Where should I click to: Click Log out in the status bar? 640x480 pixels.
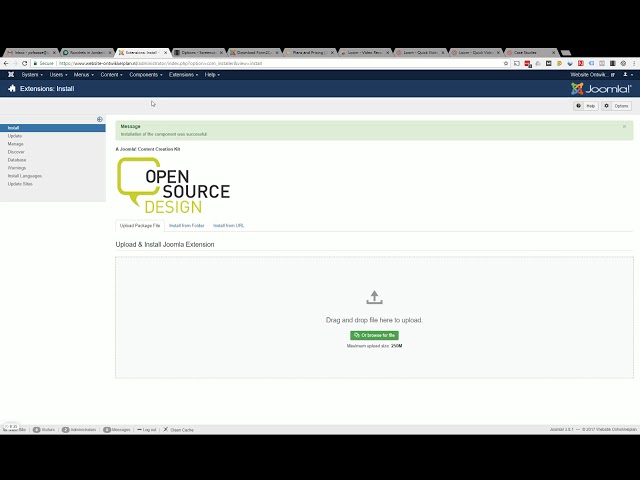click(147, 430)
